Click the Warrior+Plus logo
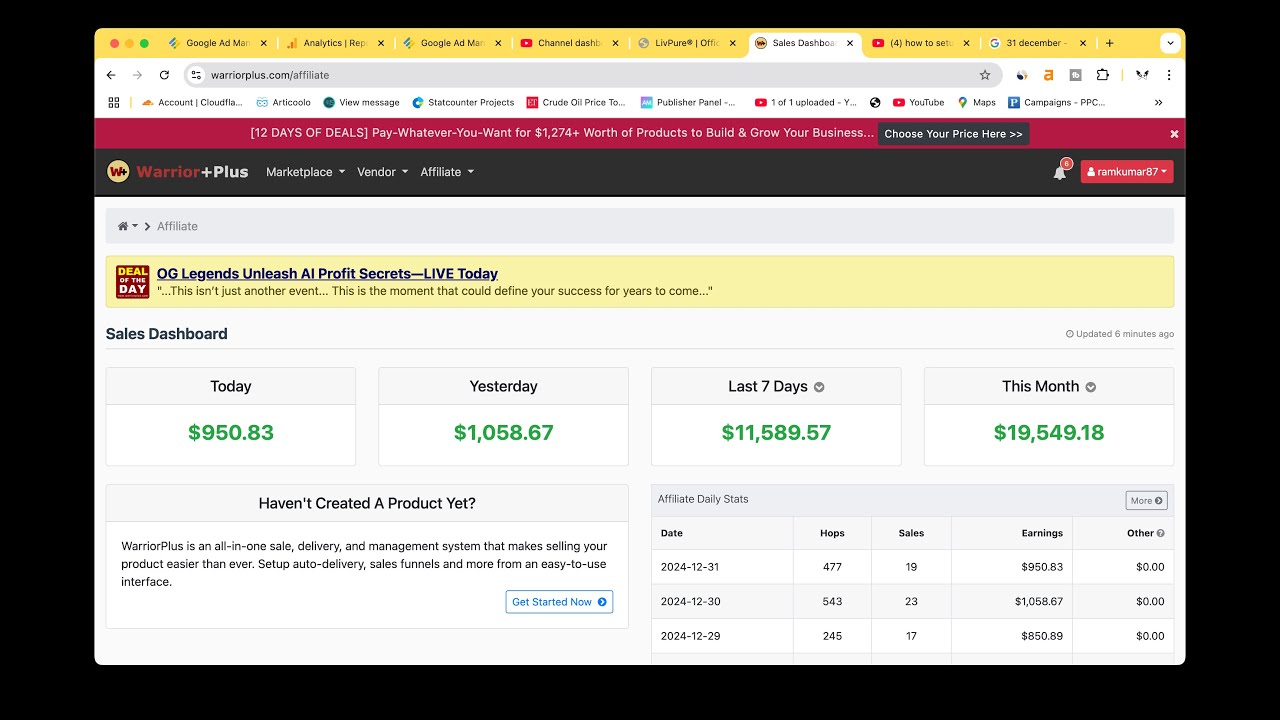The width and height of the screenshot is (1280, 720). coord(177,172)
